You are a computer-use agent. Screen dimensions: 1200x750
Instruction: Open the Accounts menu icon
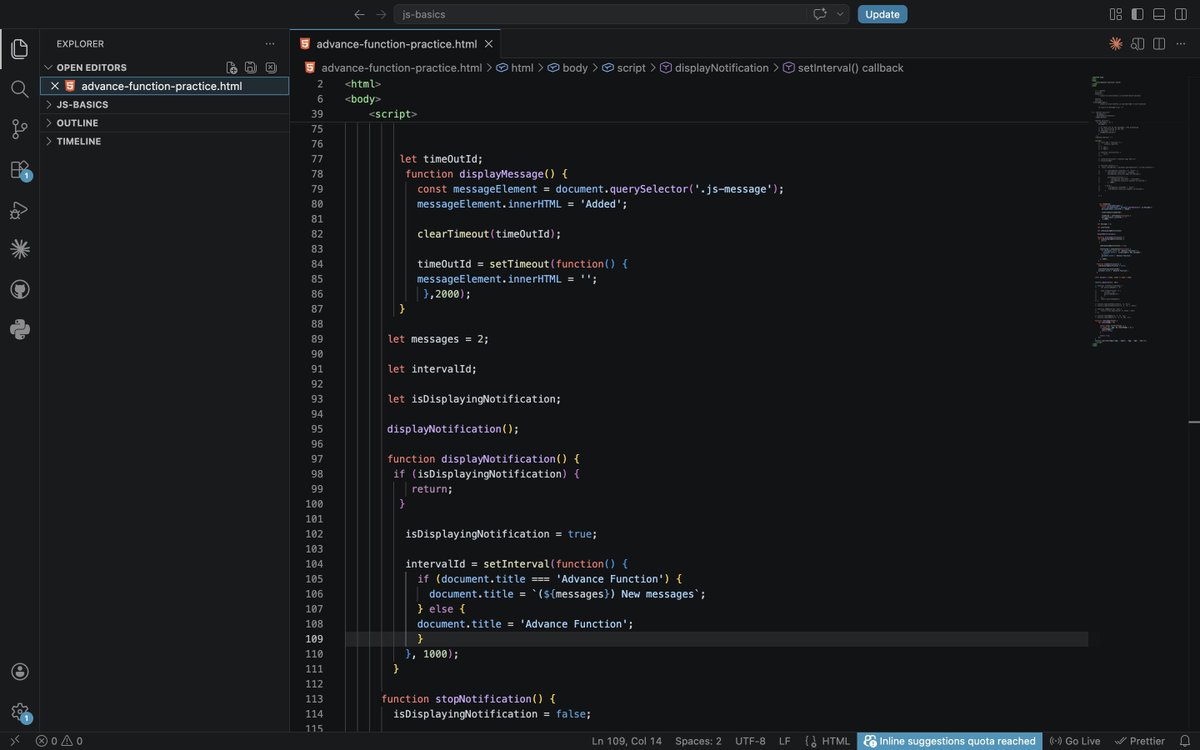pyautogui.click(x=19, y=671)
